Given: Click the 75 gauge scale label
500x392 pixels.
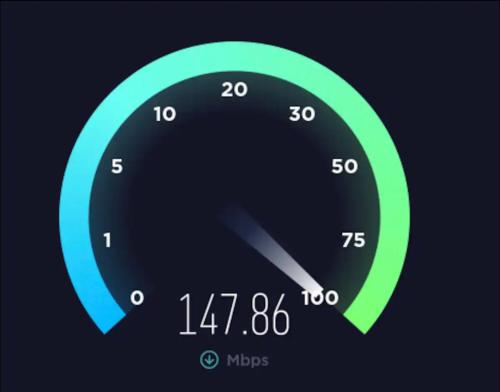Looking at the screenshot, I should pos(354,240).
